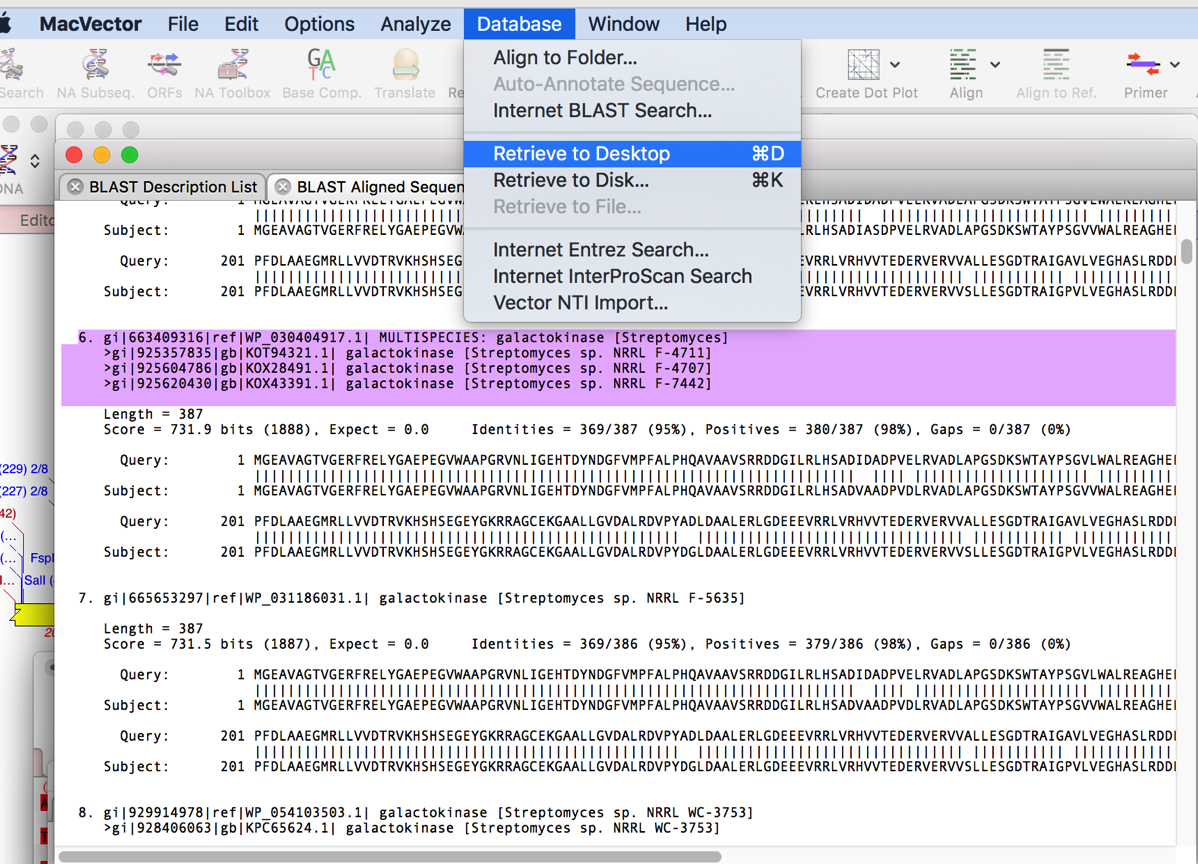Viewport: 1198px width, 864px height.
Task: Select Internet BLAST Search menu item
Action: 602,111
